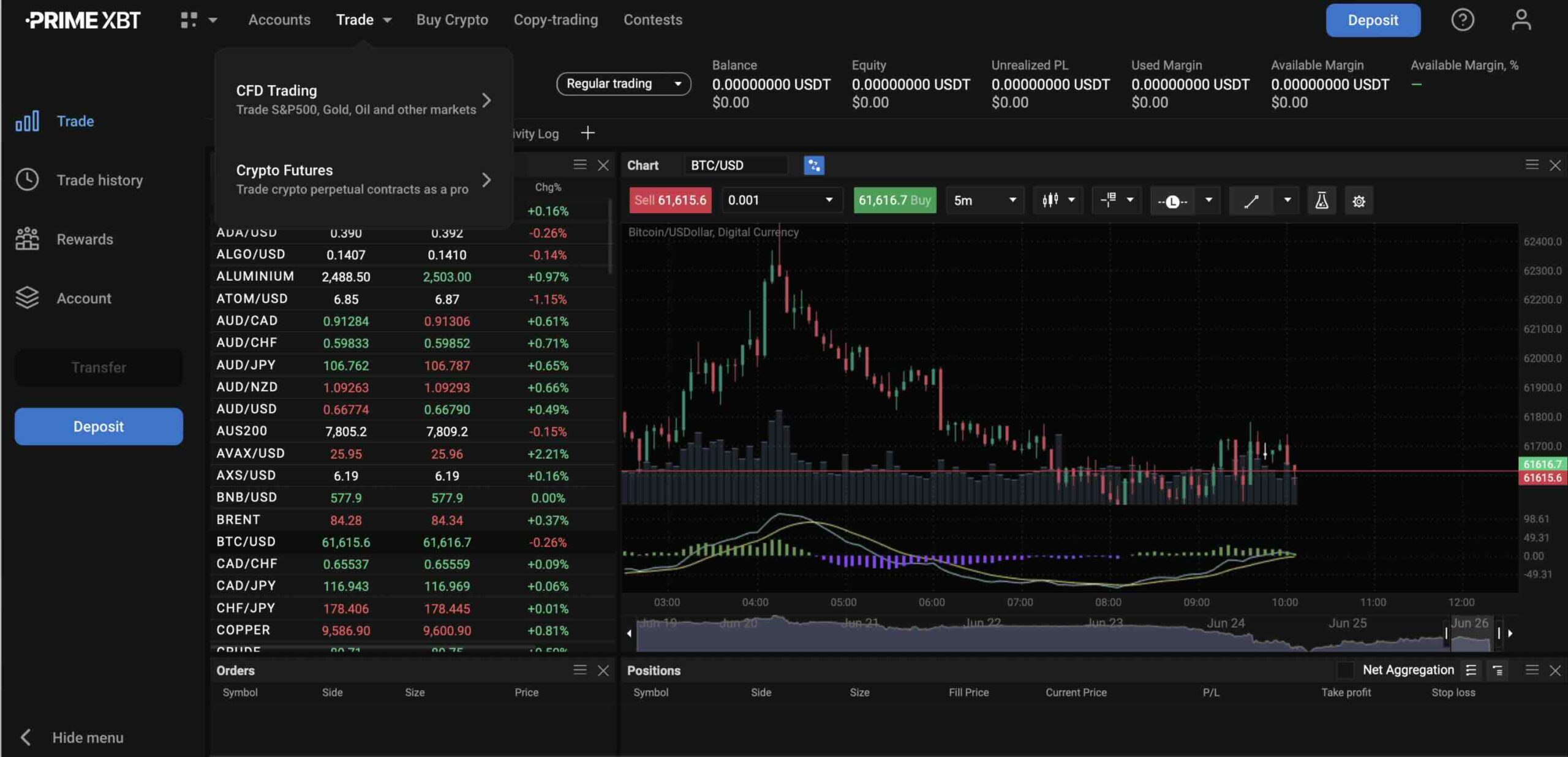Select the trend line drawing tool
This screenshot has height=757, width=1568.
click(1251, 200)
